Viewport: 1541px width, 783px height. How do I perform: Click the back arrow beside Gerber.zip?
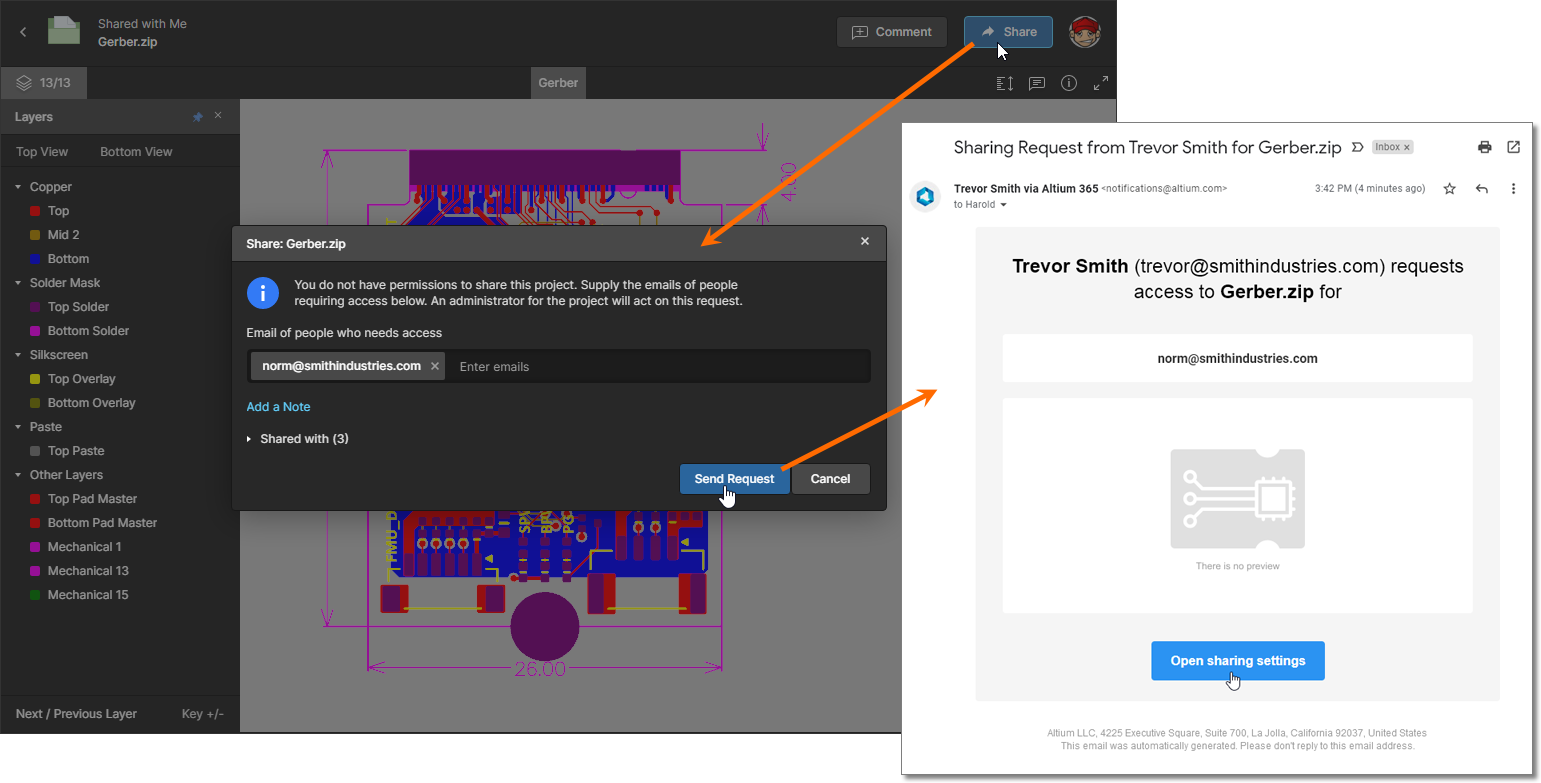23,32
